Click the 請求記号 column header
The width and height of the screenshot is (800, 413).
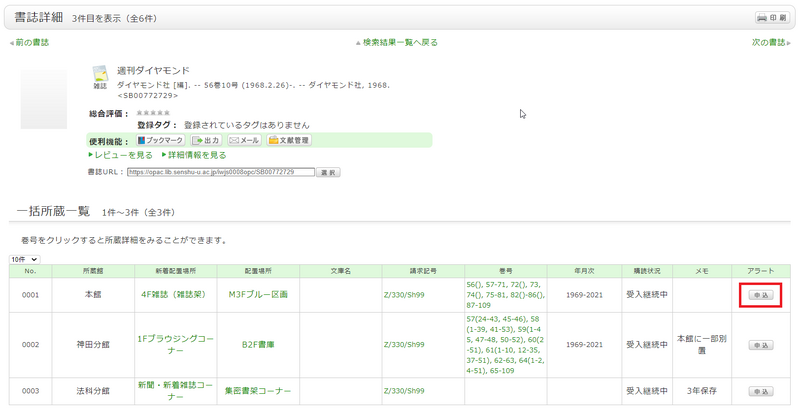tap(423, 271)
